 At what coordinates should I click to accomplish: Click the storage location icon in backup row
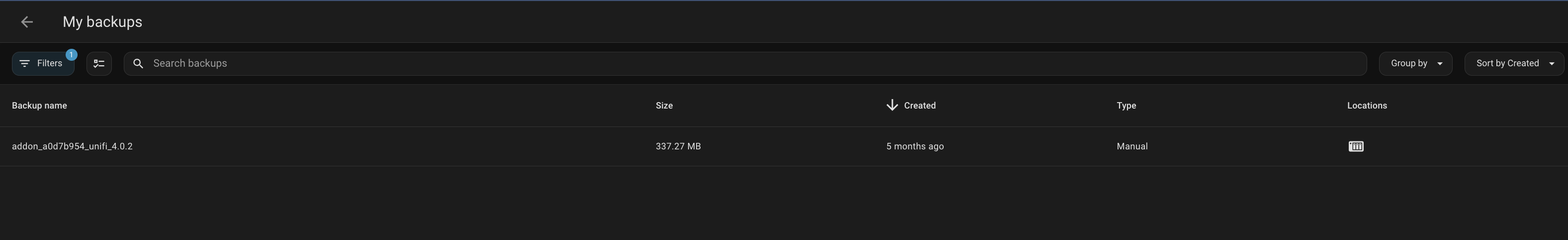1356,146
